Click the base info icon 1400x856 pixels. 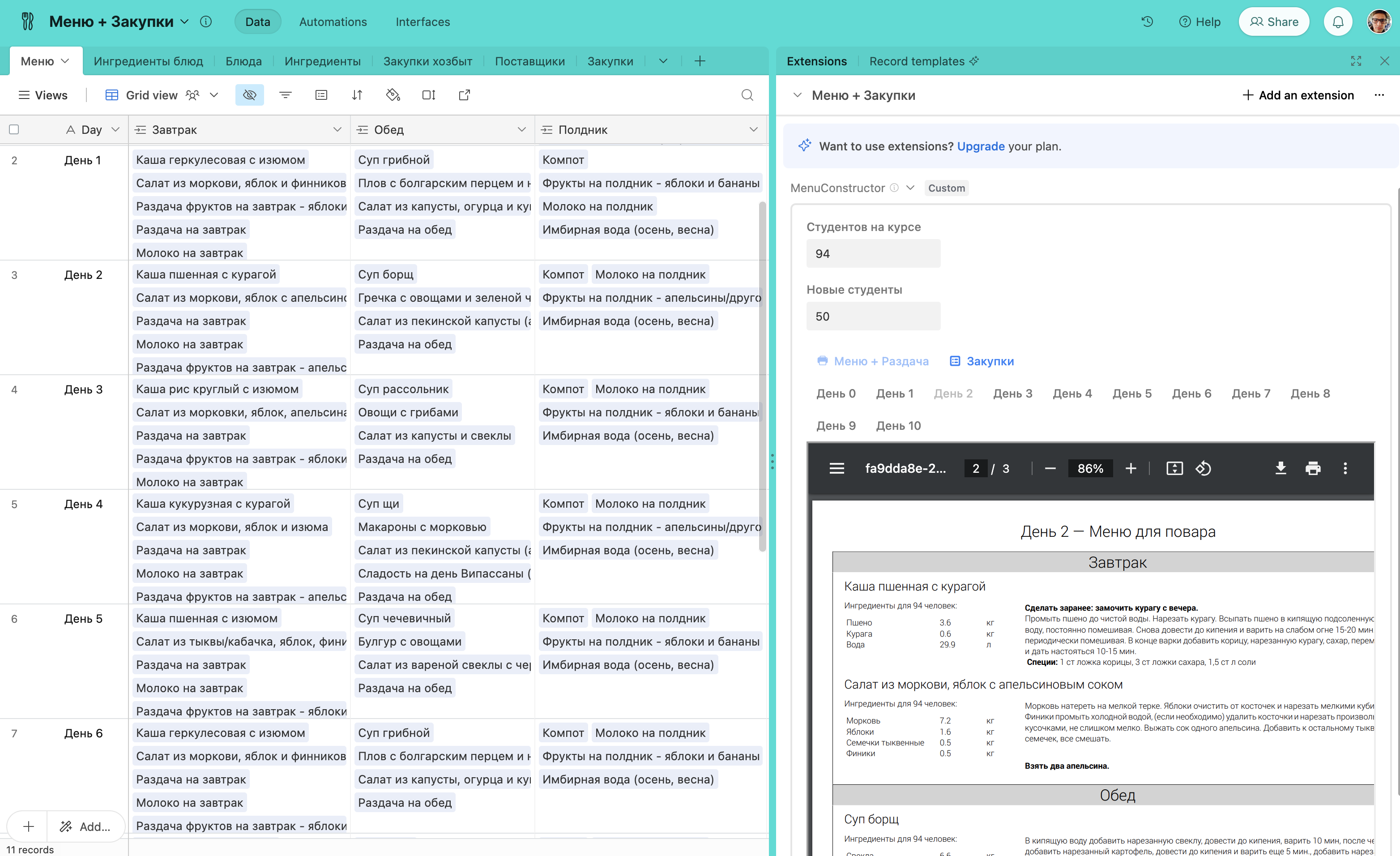[x=206, y=21]
